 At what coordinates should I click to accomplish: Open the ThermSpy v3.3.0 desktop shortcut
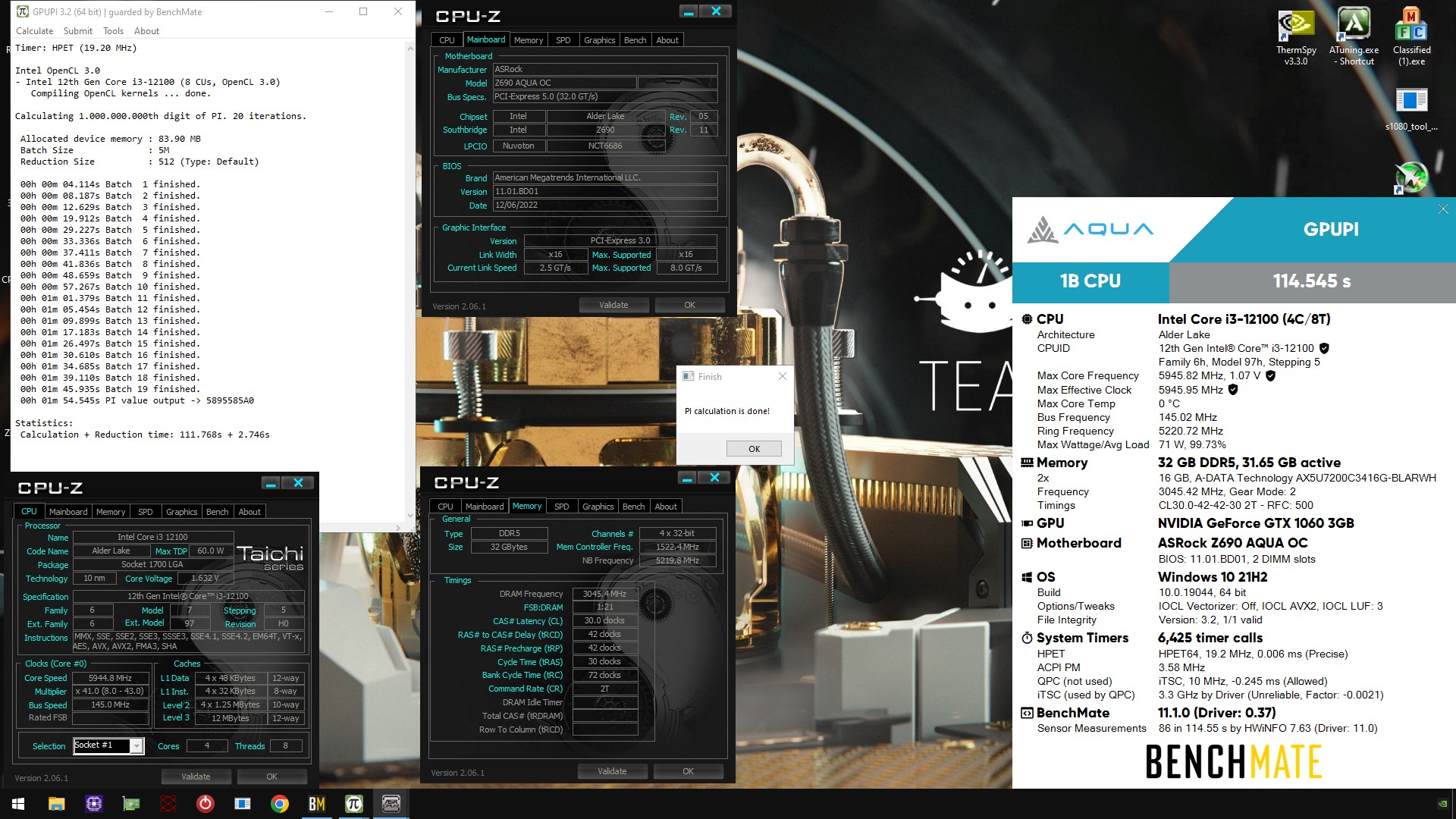coord(1296,36)
